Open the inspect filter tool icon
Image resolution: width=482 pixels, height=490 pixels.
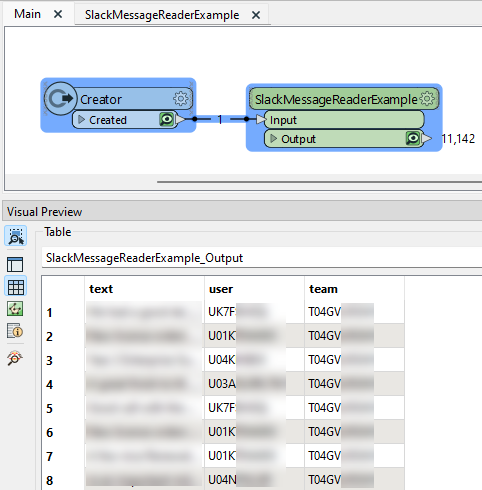point(15,358)
